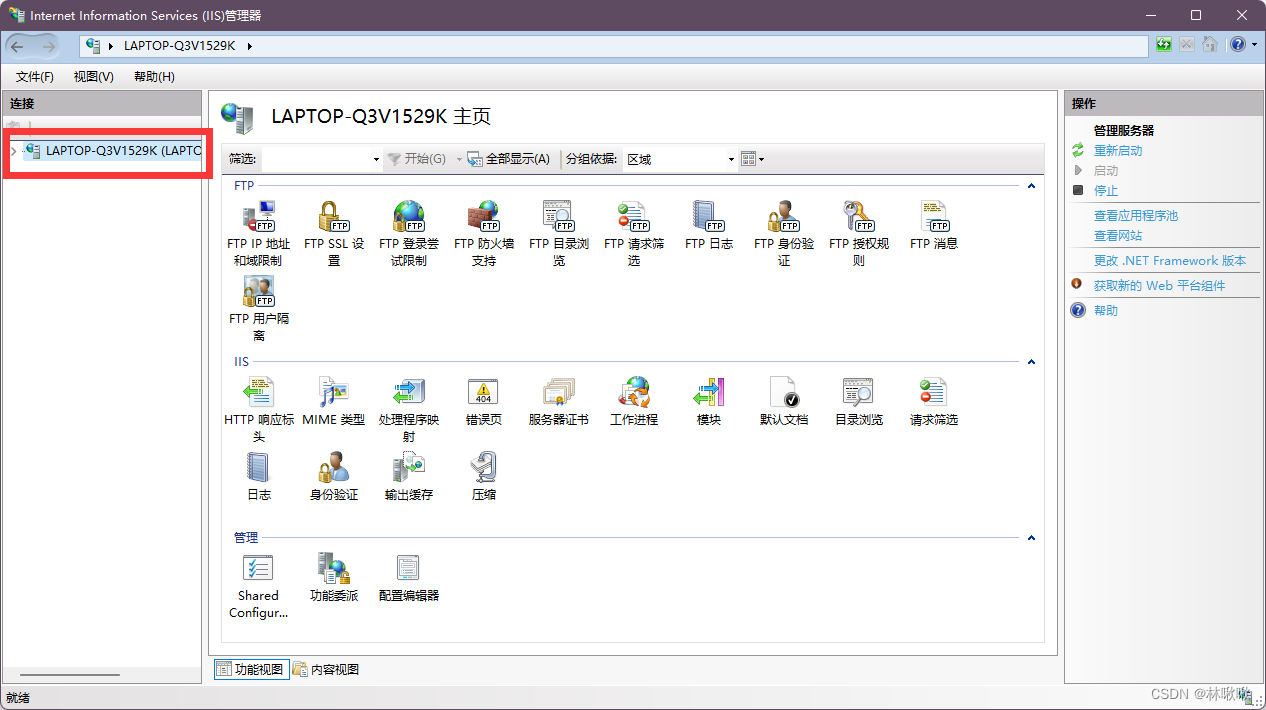The width and height of the screenshot is (1266, 710).
Task: Click 停止 server action
Action: pyautogui.click(x=1106, y=191)
